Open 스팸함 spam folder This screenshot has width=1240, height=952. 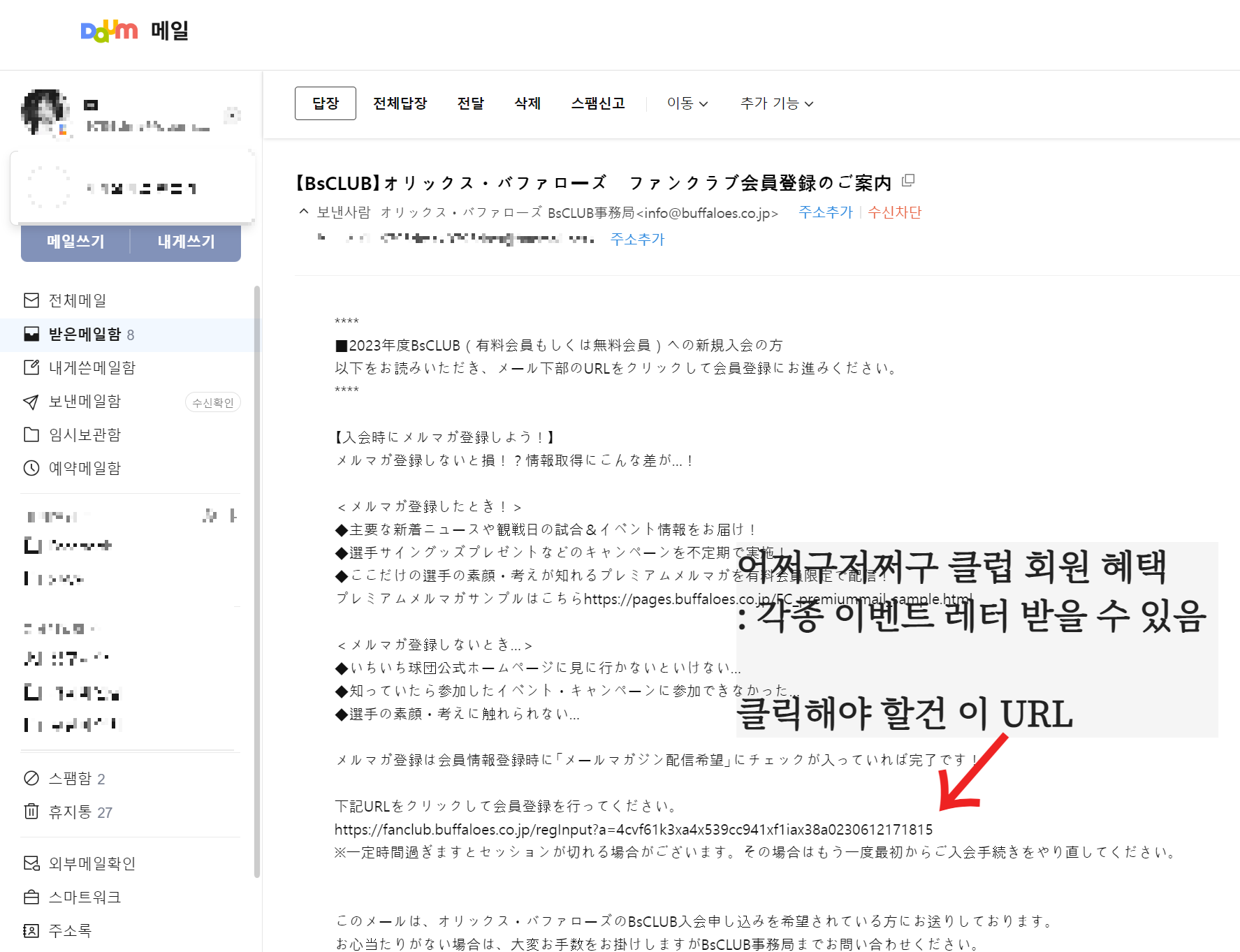click(70, 778)
